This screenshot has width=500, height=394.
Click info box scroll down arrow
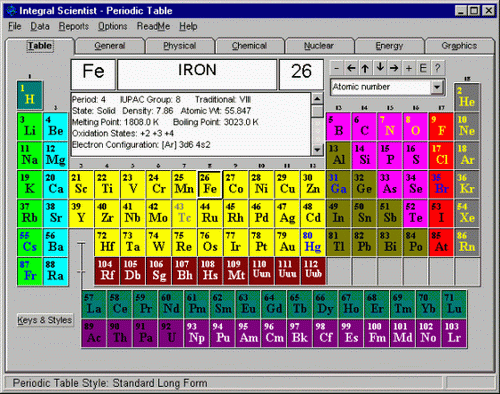pos(317,150)
